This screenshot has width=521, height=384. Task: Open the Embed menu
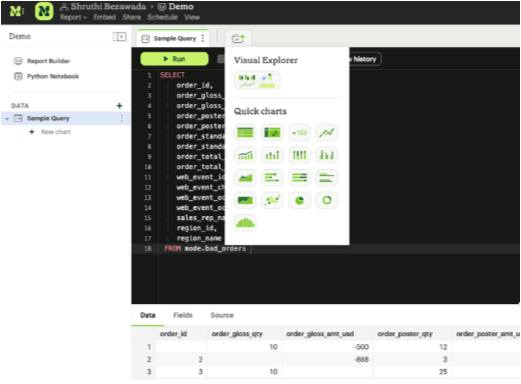[104, 17]
